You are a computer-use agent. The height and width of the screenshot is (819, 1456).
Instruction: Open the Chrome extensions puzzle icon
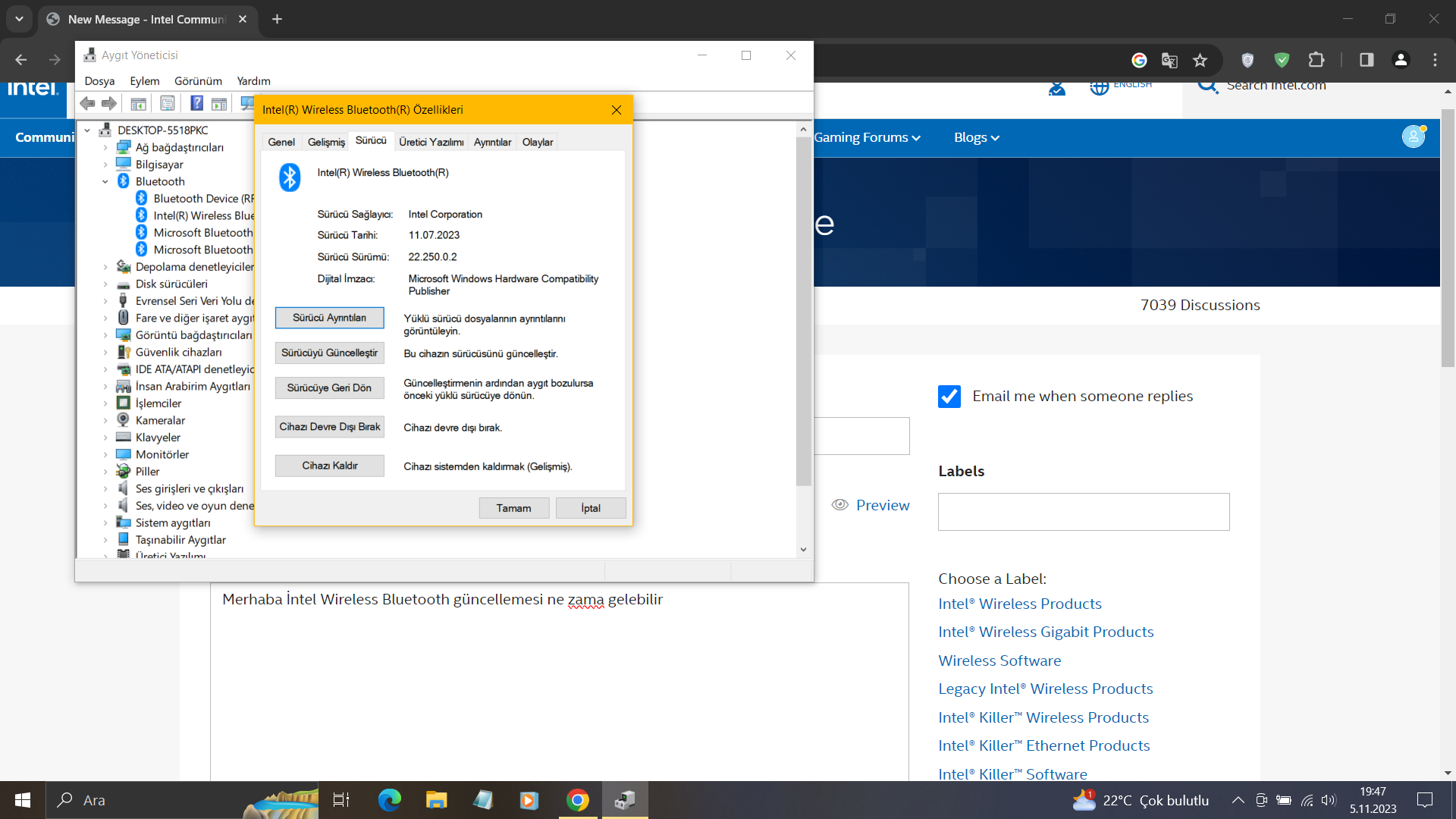coord(1316,60)
